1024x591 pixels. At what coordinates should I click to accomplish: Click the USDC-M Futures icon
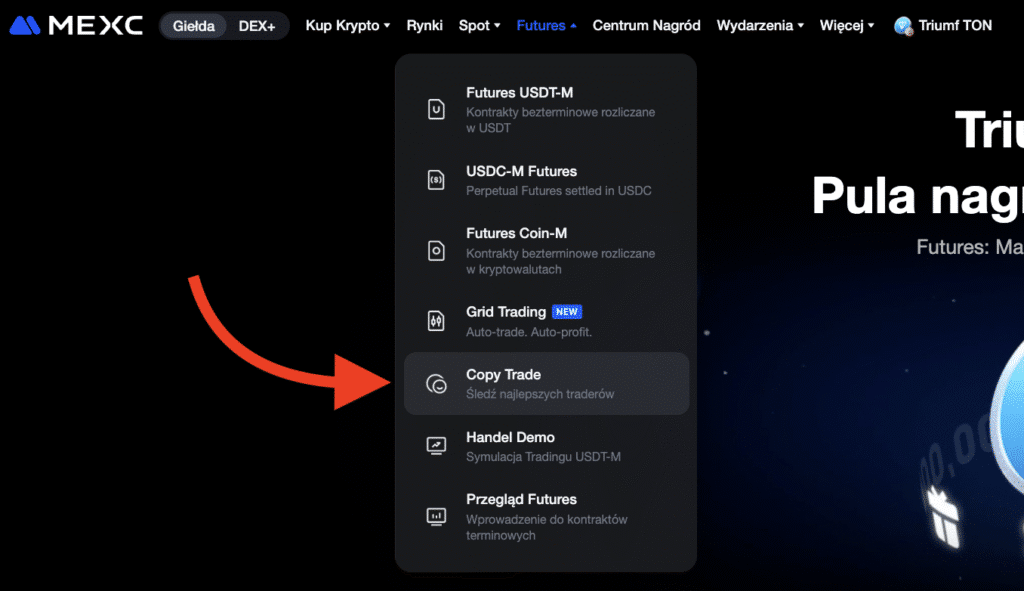pos(436,180)
